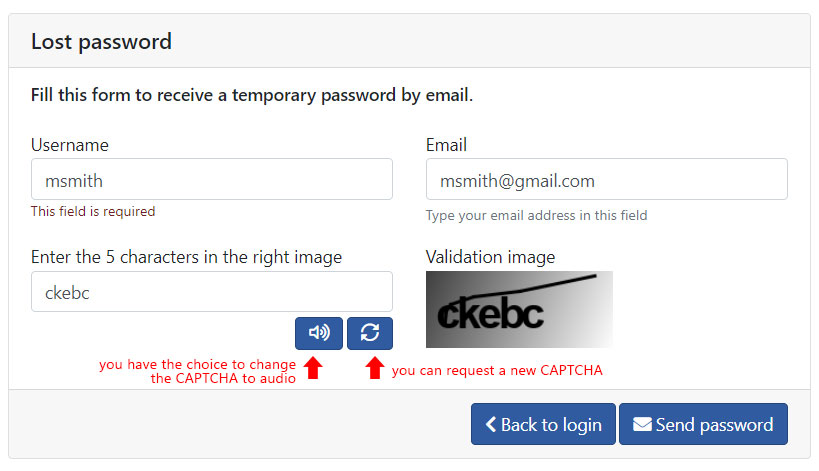Viewport: 819px width, 471px height.
Task: Focus the Email field with msmith@gmail.com
Action: point(606,179)
